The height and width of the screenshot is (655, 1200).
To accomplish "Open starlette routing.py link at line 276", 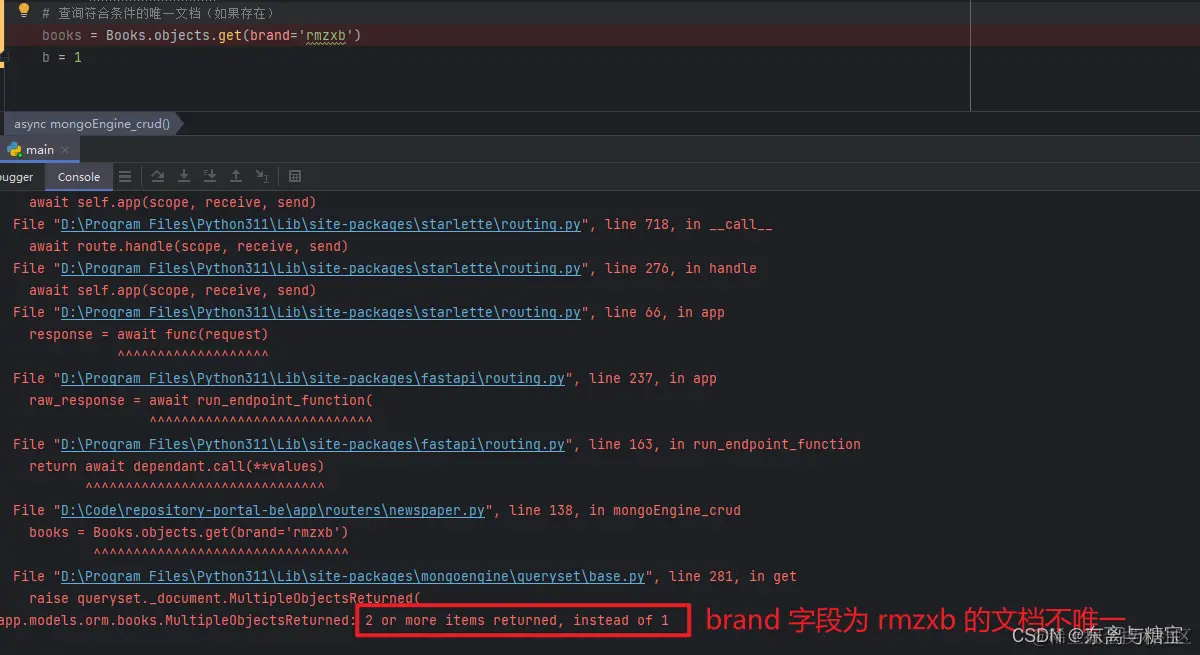I will [x=321, y=268].
